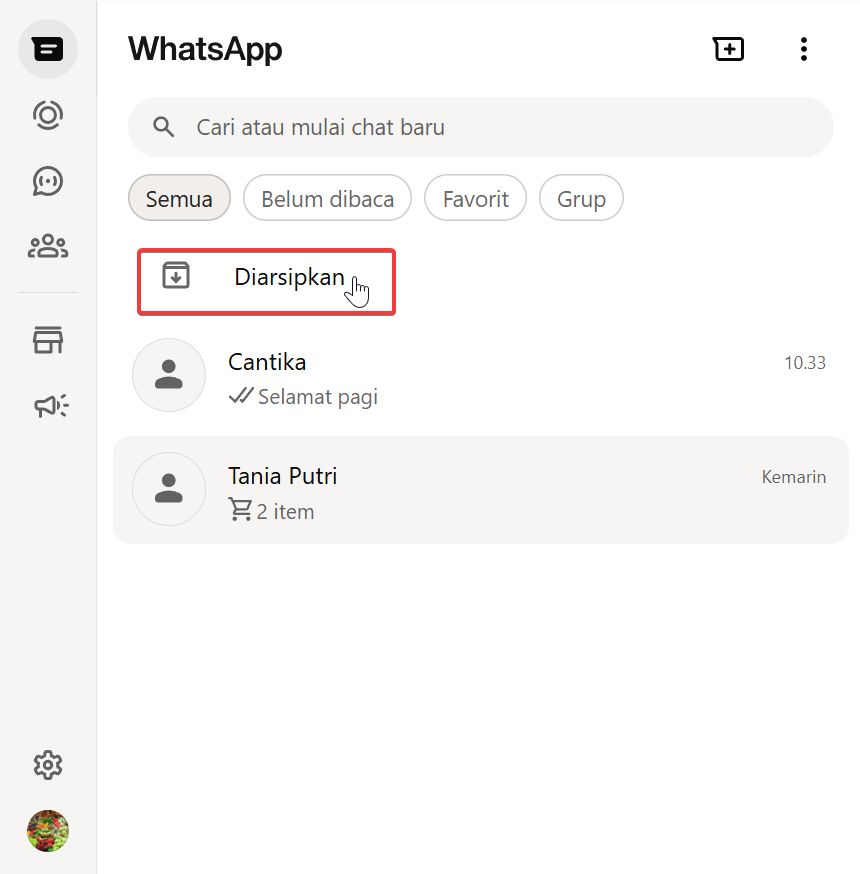Focus the 'Cari atau mulai chat baru' field
The width and height of the screenshot is (860, 874).
pos(500,127)
